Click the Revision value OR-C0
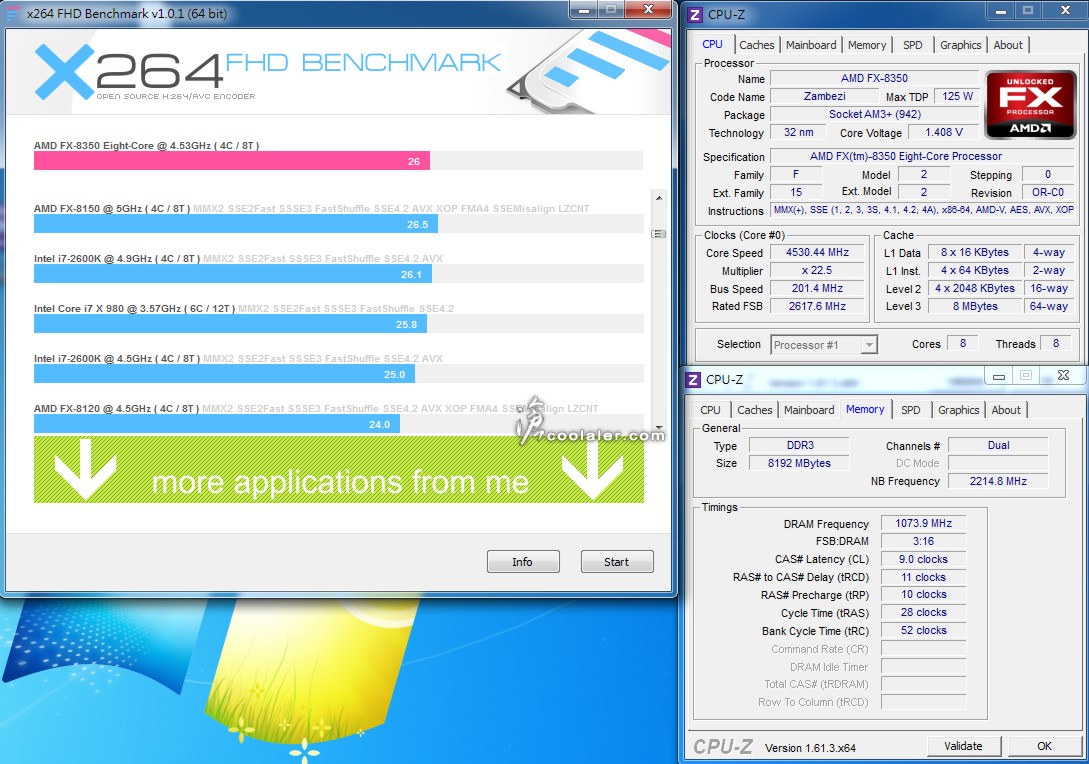 [x=1047, y=192]
